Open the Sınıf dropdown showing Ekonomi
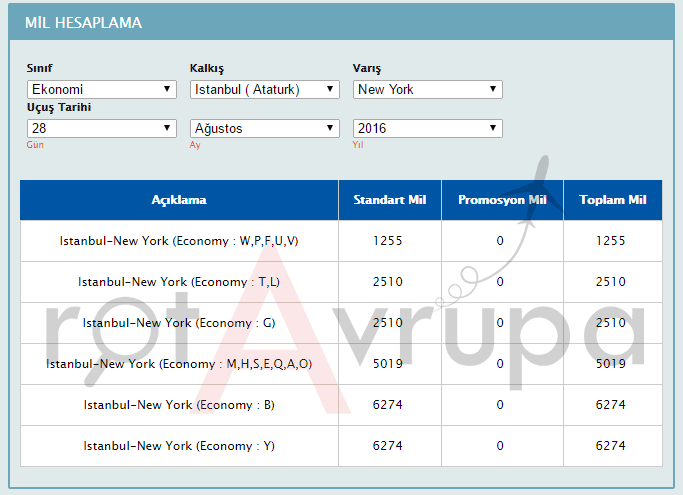683x495 pixels. 102,90
